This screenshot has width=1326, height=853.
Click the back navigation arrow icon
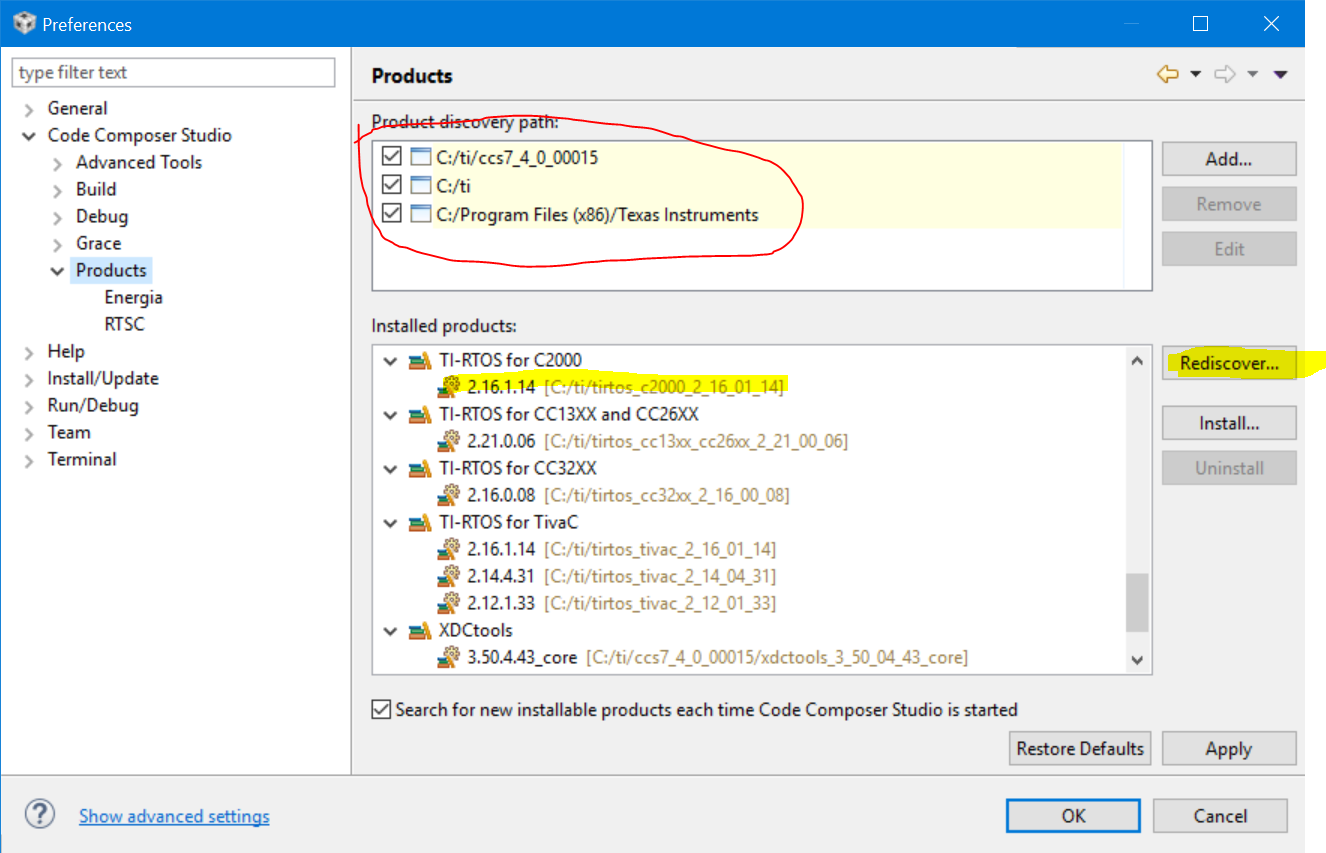[x=1167, y=75]
